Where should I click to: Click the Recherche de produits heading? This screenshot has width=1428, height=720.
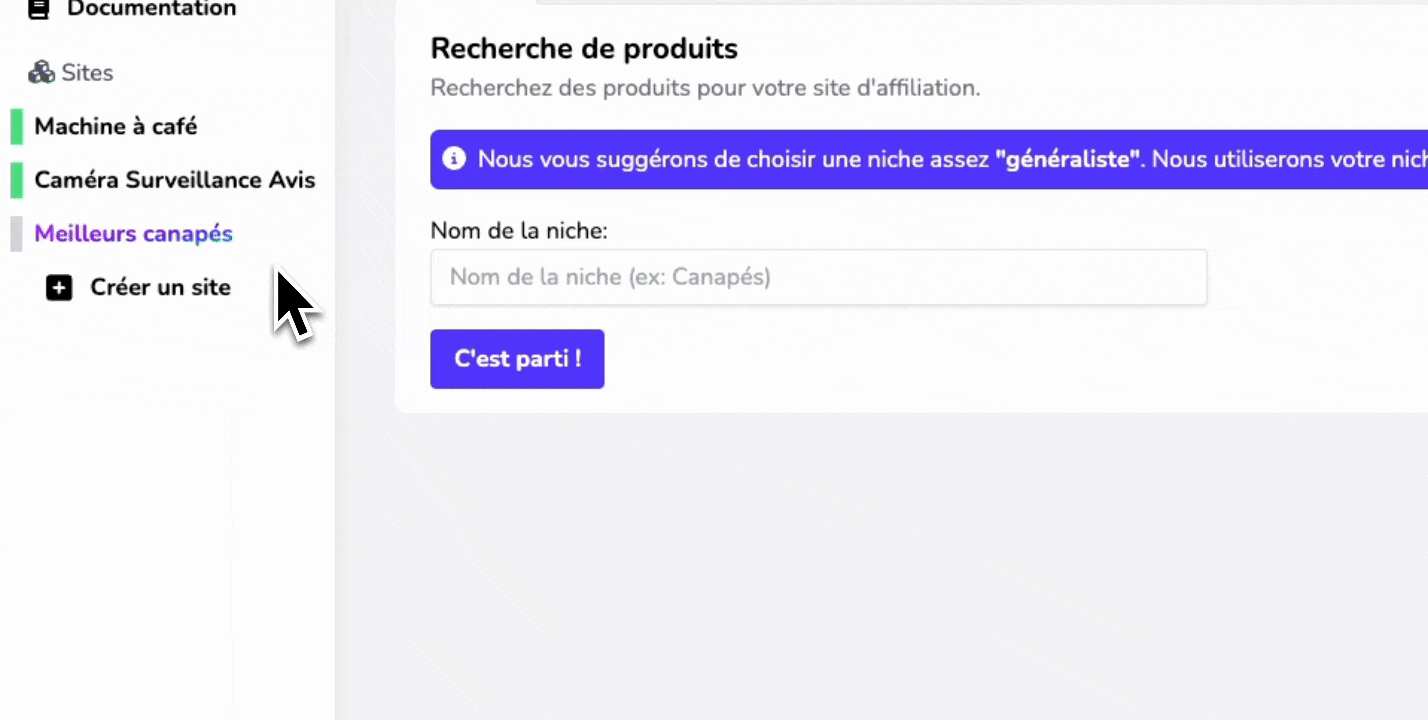(584, 48)
